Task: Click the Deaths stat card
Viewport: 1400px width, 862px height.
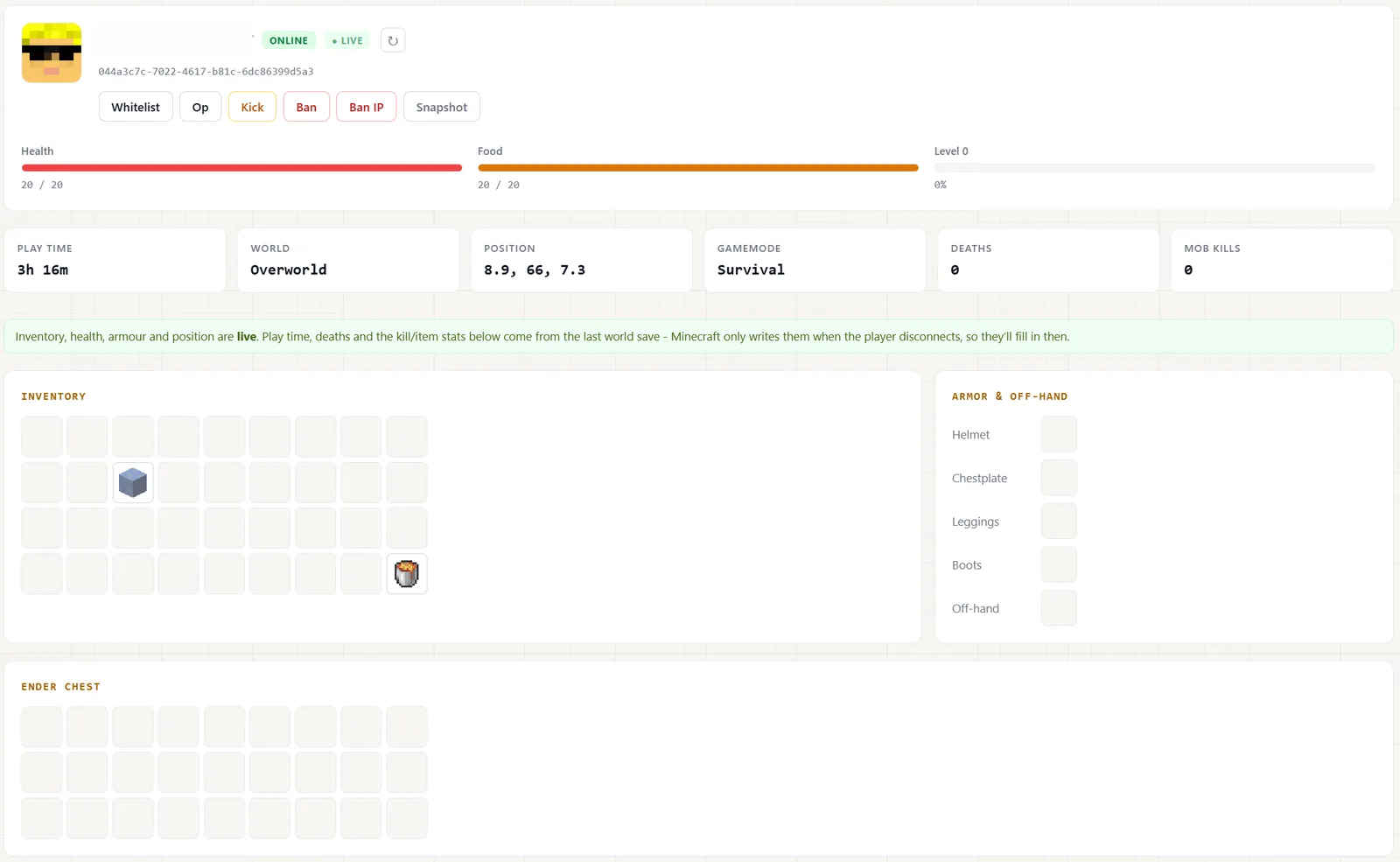Action: (1048, 260)
